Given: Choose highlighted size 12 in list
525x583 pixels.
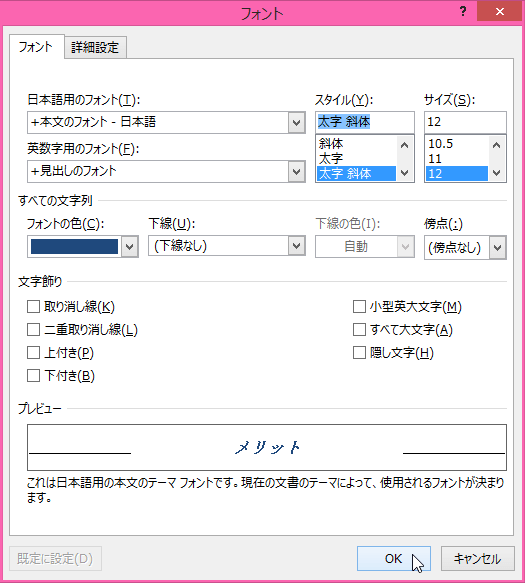Looking at the screenshot, I should [x=457, y=174].
